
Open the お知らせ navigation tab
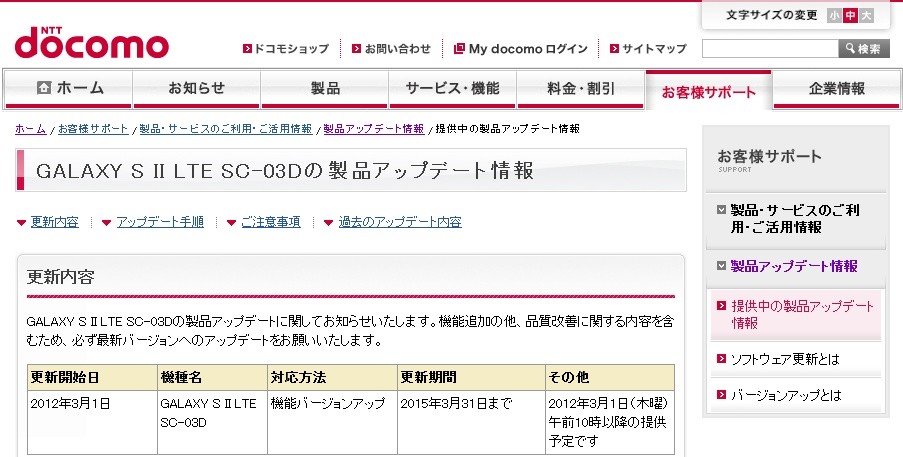coord(196,89)
